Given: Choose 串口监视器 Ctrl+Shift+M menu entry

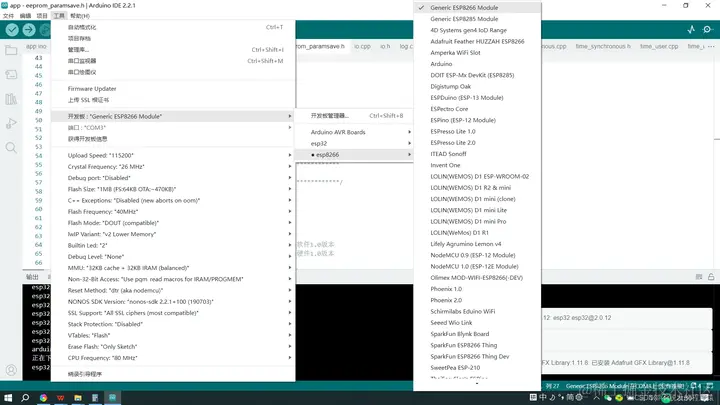Looking at the screenshot, I should click(173, 61).
